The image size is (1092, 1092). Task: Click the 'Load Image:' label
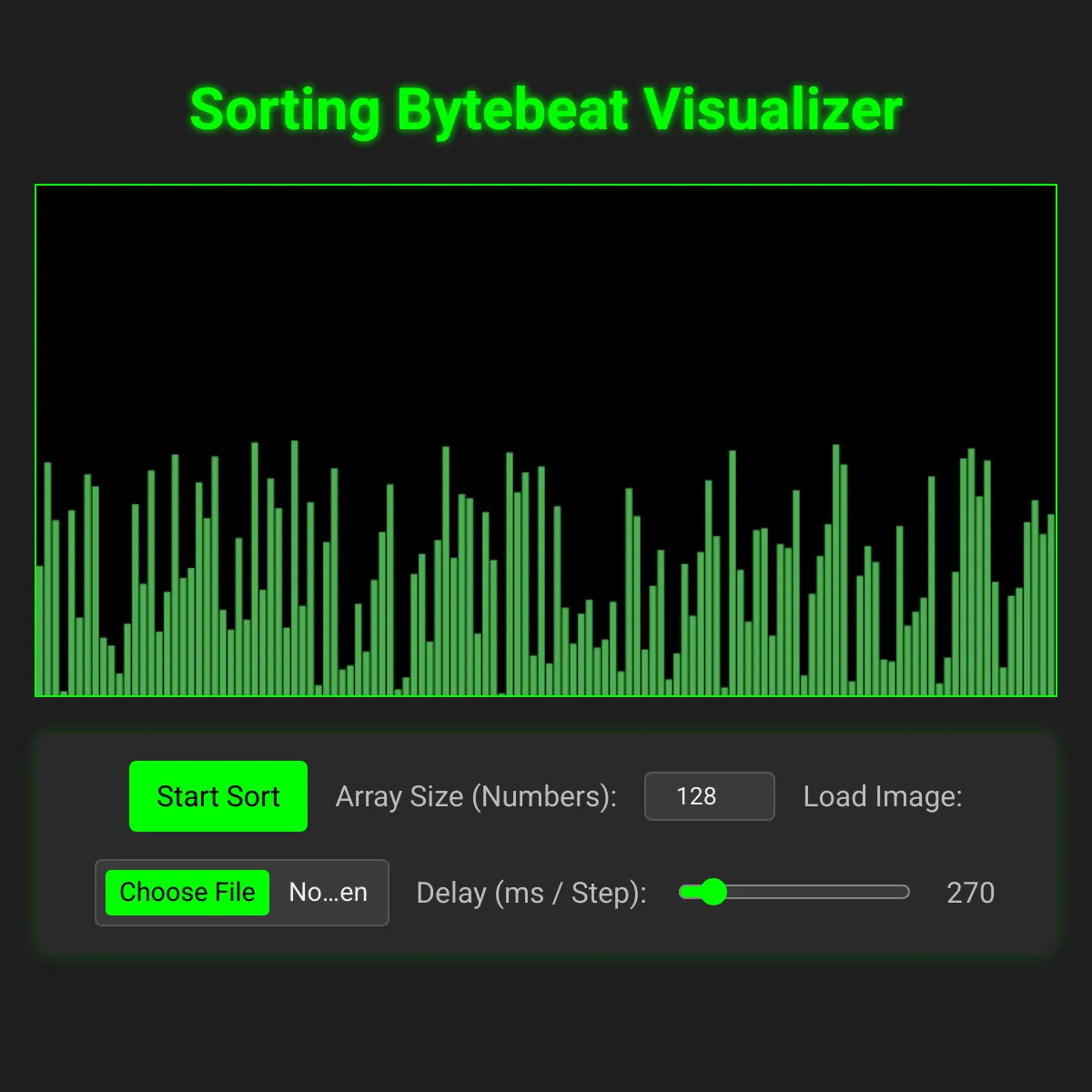(882, 796)
